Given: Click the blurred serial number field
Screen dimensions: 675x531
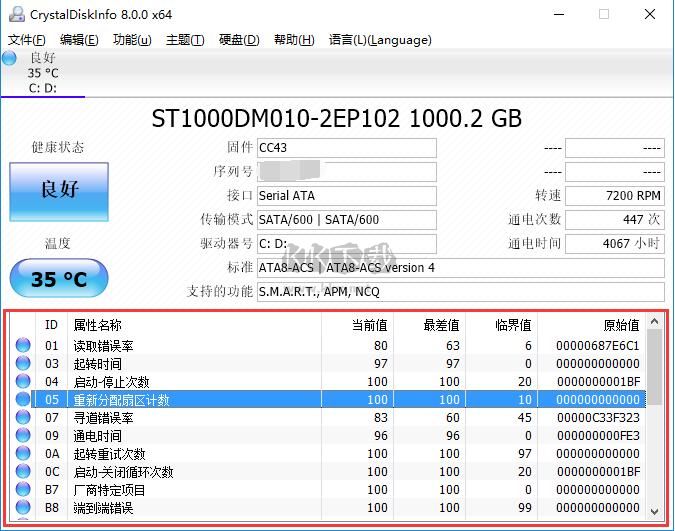Looking at the screenshot, I should [x=347, y=172].
